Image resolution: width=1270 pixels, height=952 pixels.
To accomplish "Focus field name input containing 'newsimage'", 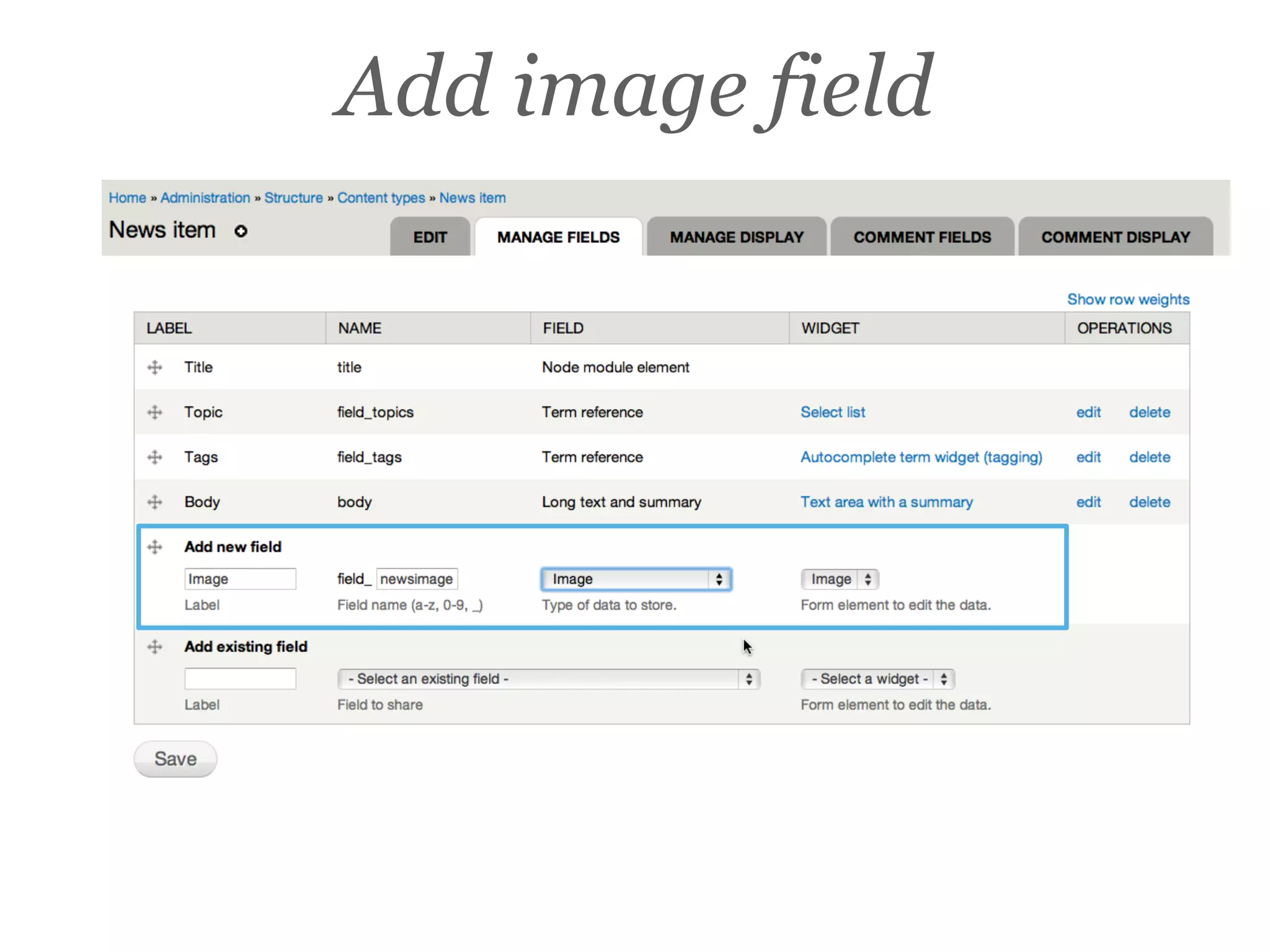I will click(417, 579).
